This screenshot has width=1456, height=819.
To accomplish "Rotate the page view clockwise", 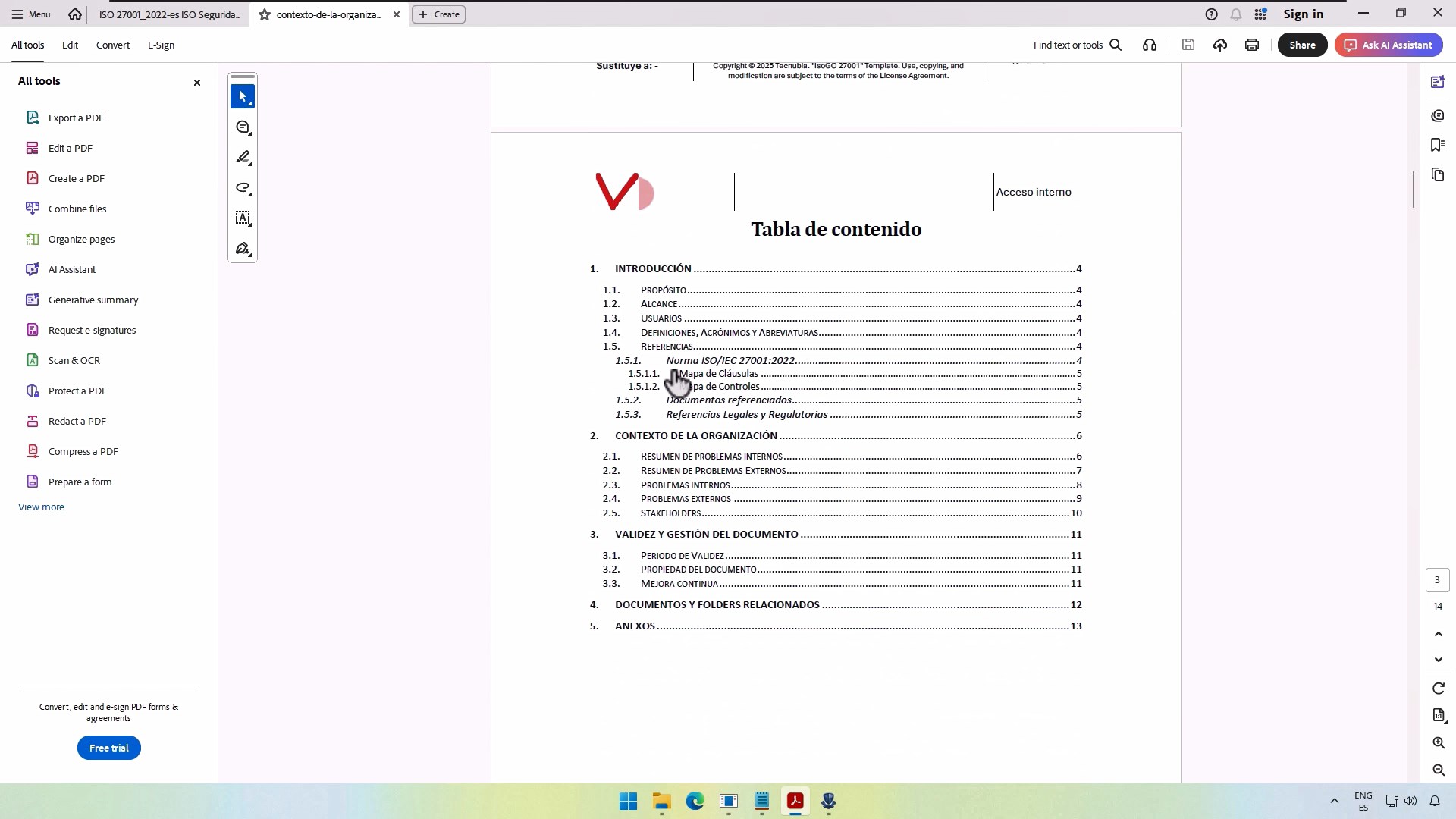I will 1439,689.
